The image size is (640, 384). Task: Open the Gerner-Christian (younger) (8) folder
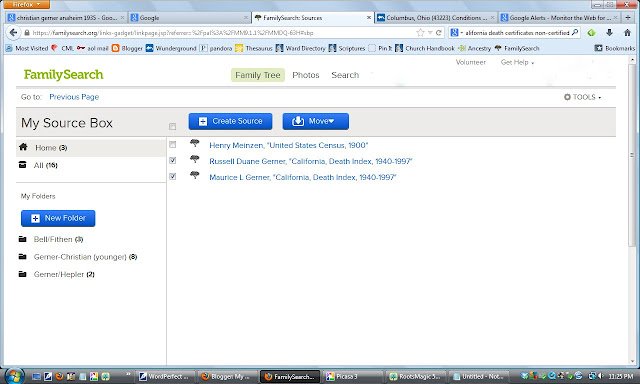(85, 257)
